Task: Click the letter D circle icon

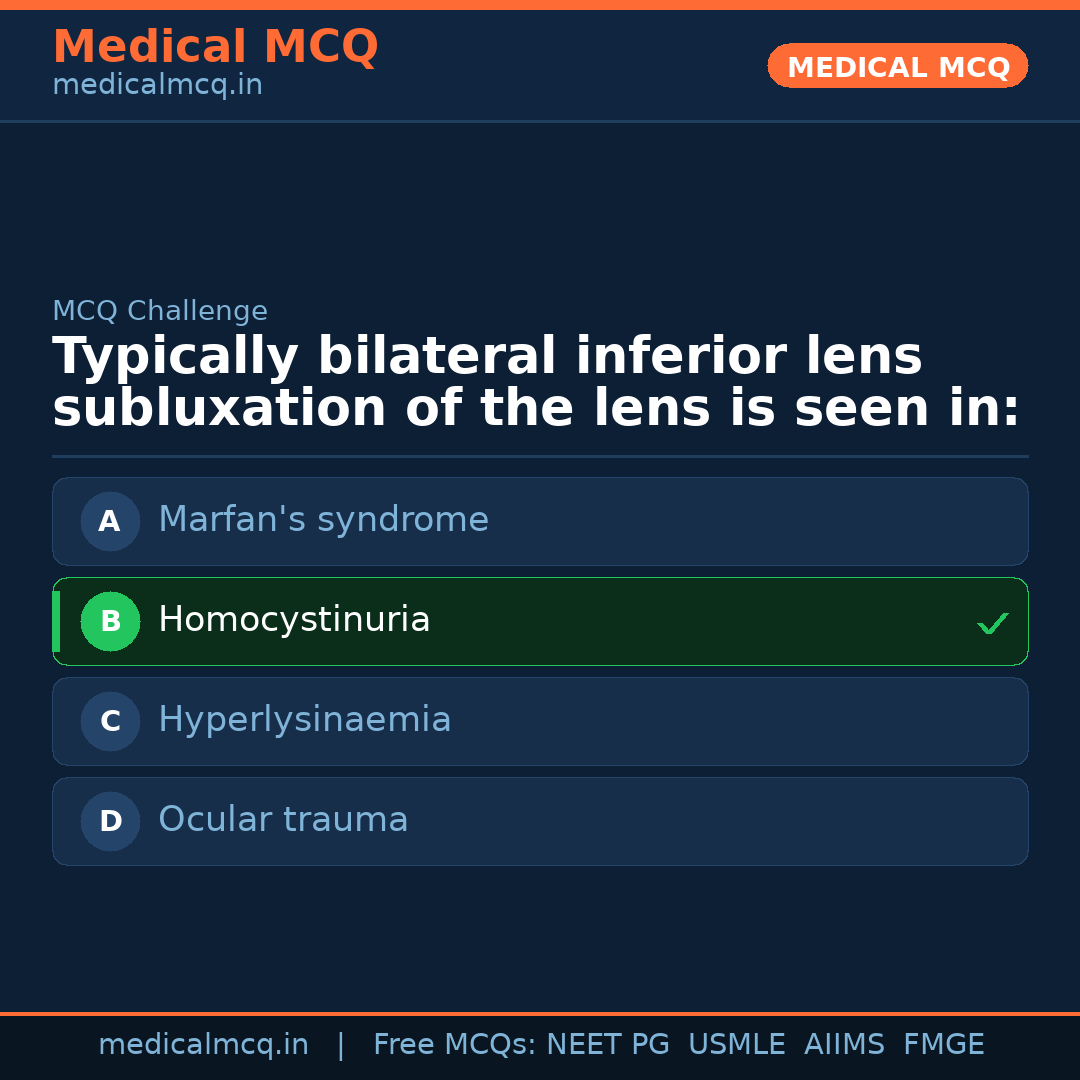Action: pos(110,821)
